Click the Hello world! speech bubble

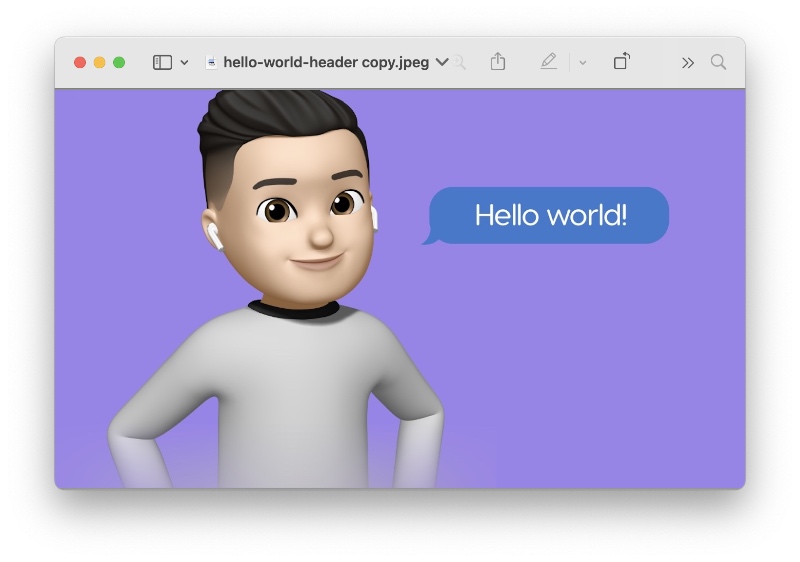[550, 215]
